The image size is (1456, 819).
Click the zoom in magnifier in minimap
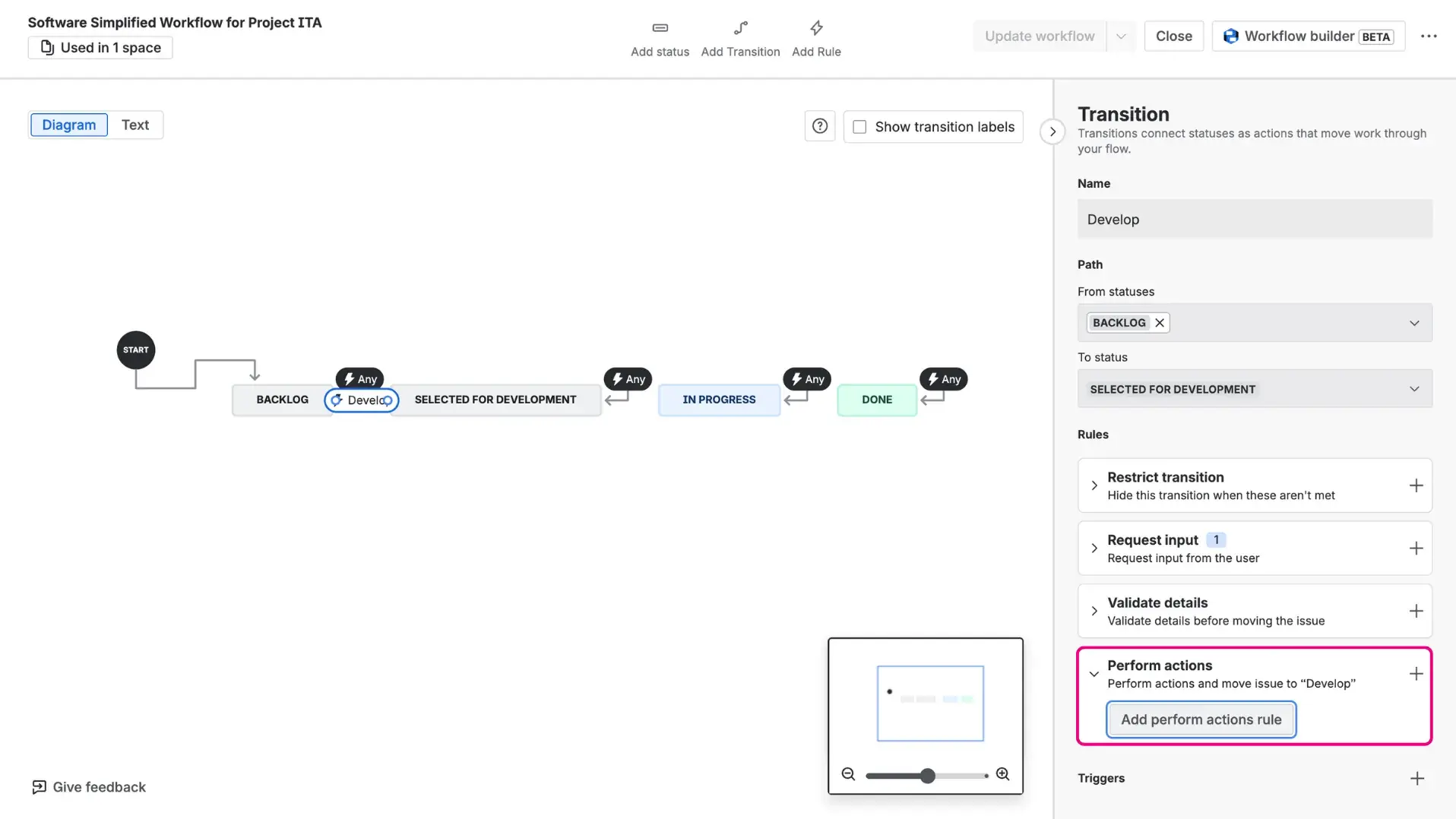click(x=1002, y=775)
